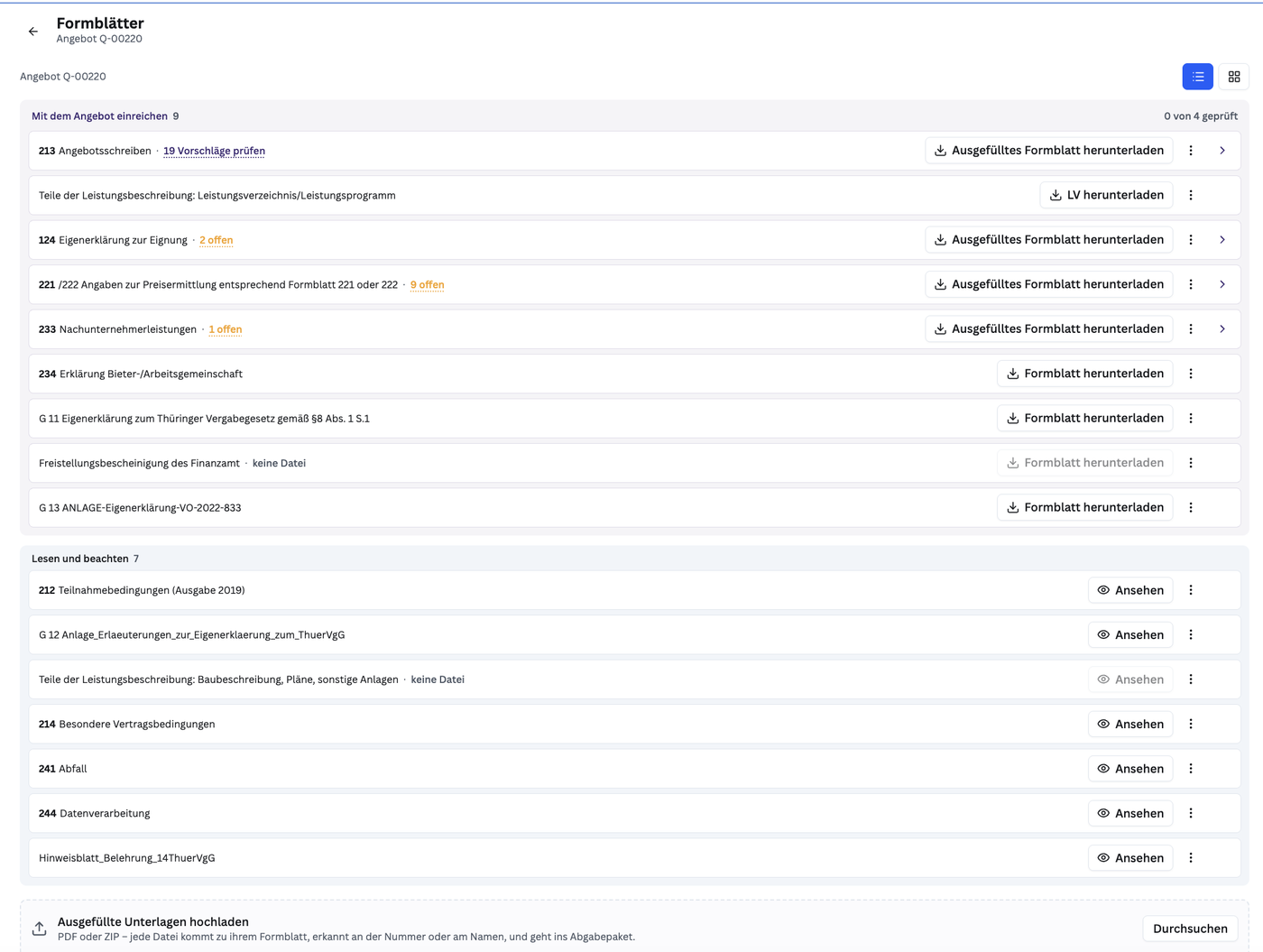Open more options for 214 Besondere Vertragsbedingungen
1263x952 pixels.
(x=1191, y=725)
